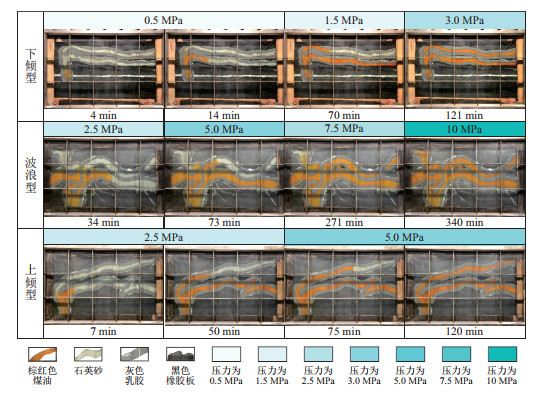
Task: Click the 10 MPa header in 波浪型 row
Action: pos(465,129)
